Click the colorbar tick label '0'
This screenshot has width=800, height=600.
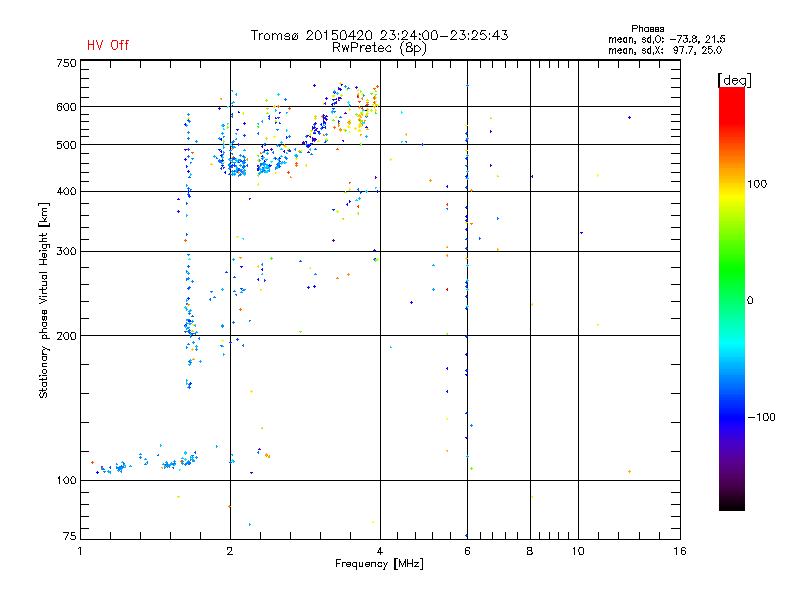750,301
